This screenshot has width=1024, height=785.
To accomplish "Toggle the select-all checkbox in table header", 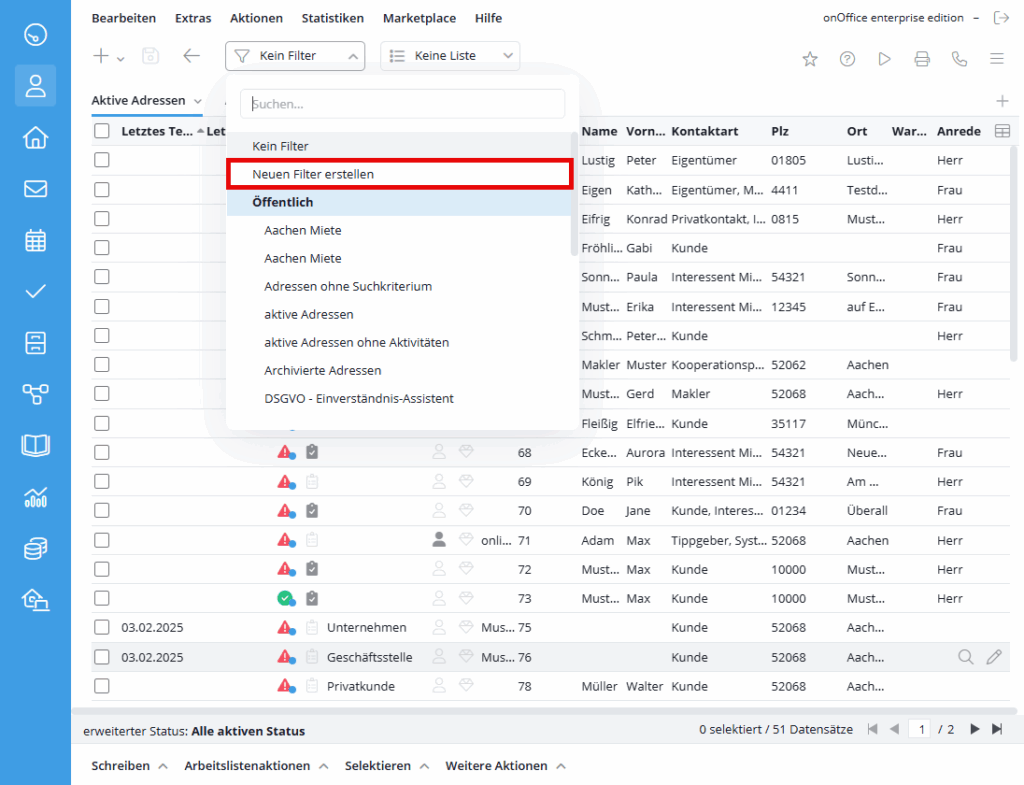I will coord(102,131).
